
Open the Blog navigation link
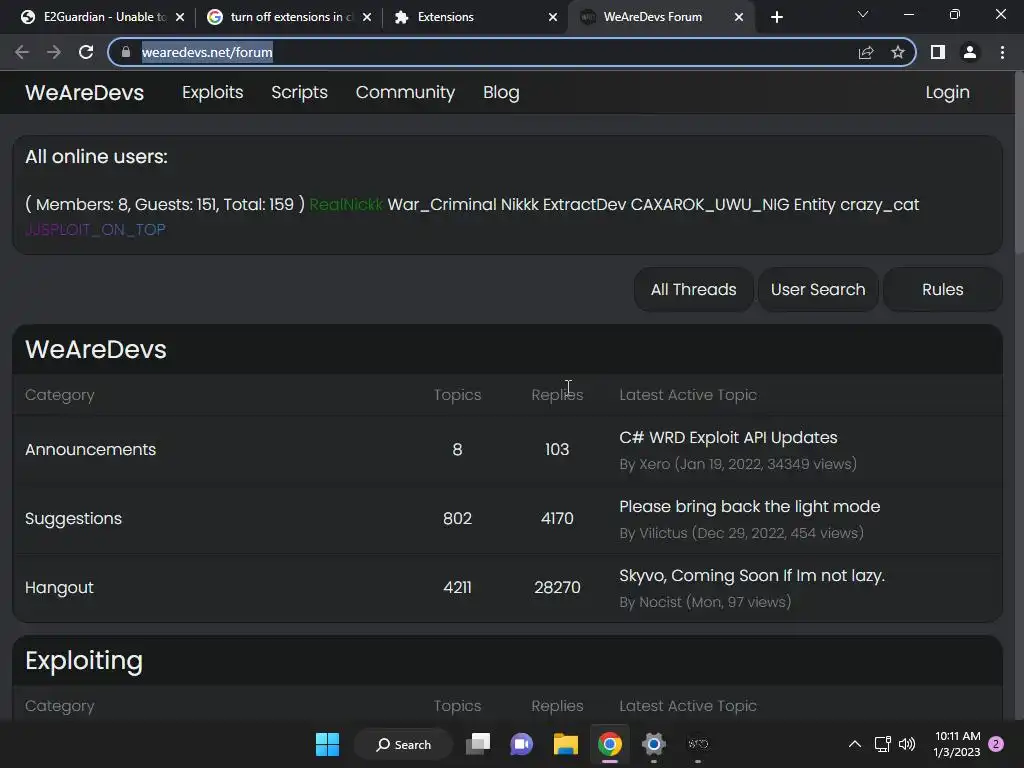click(501, 93)
